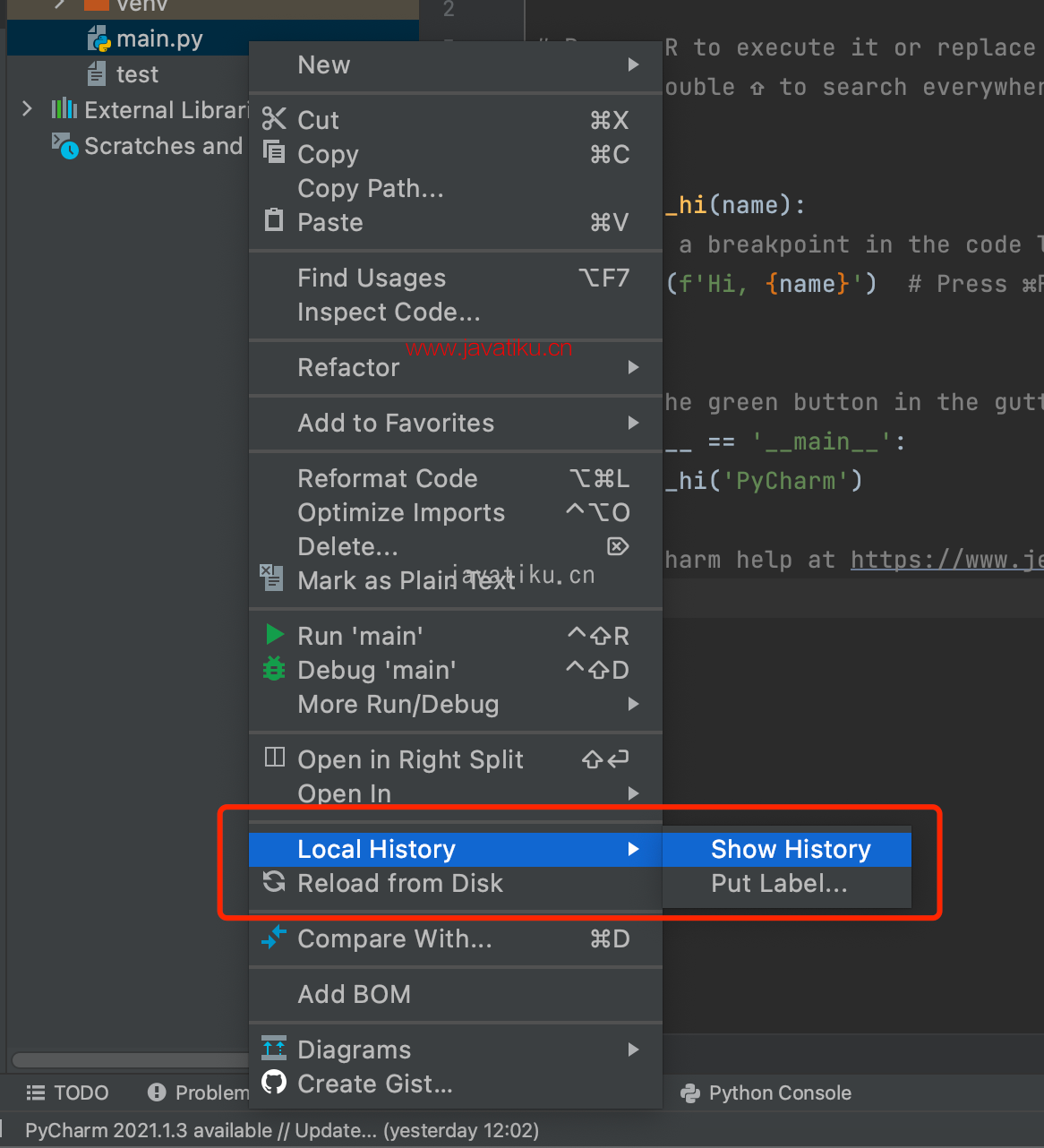
Task: Click the GitHub Create Gist icon
Action: pos(274,1082)
